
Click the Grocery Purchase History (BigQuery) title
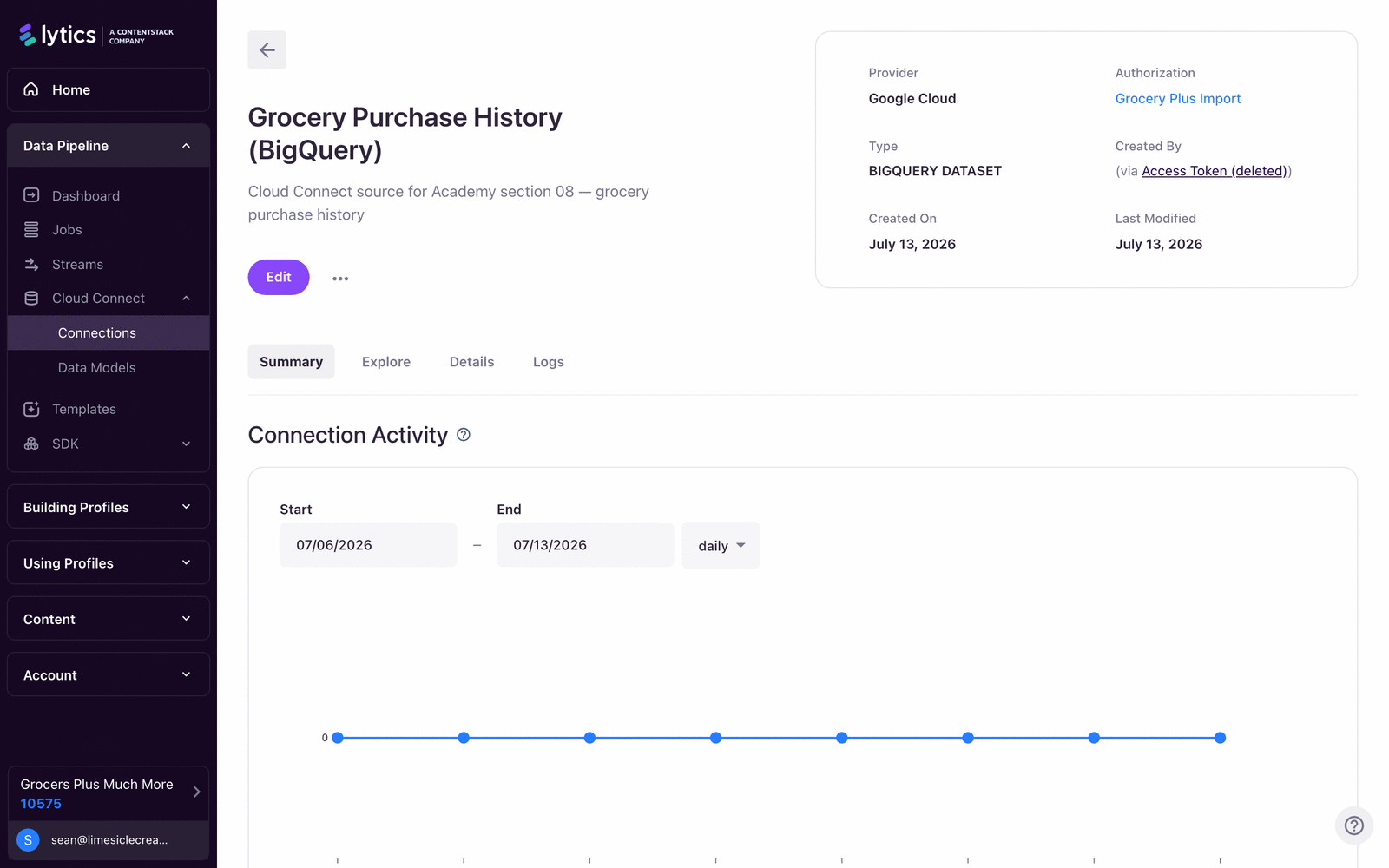(405, 134)
